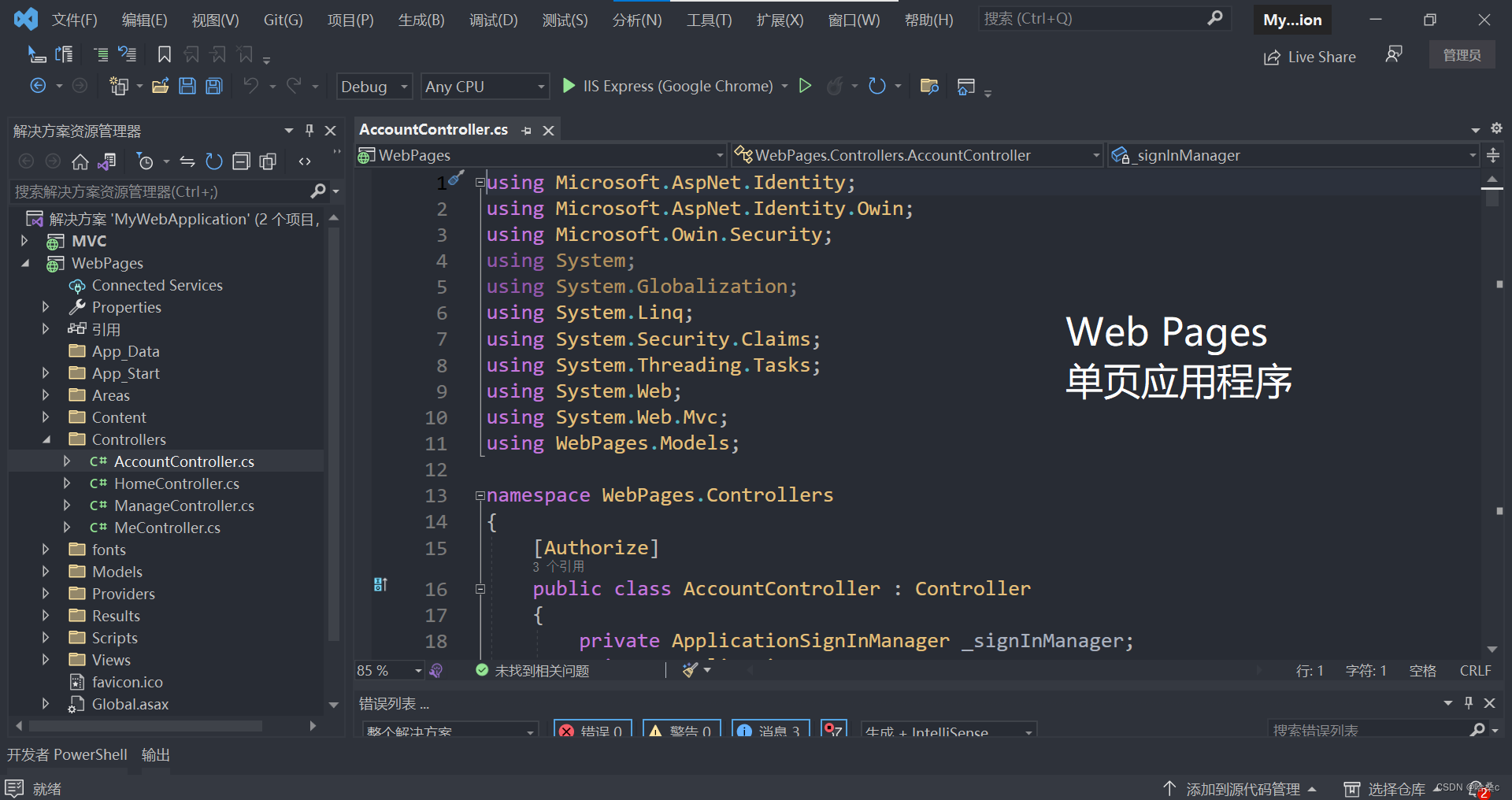This screenshot has height=800, width=1512.
Task: Click the Live Share button
Action: [x=1310, y=57]
